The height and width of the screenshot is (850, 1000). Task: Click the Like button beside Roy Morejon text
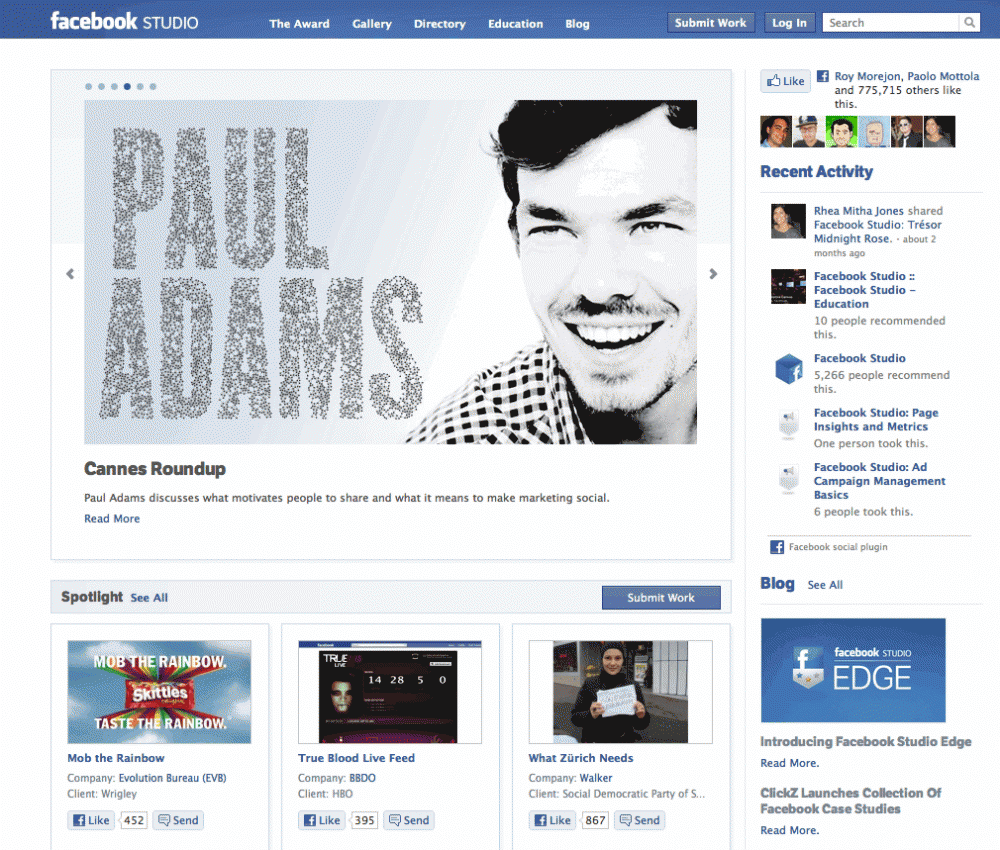tap(785, 82)
